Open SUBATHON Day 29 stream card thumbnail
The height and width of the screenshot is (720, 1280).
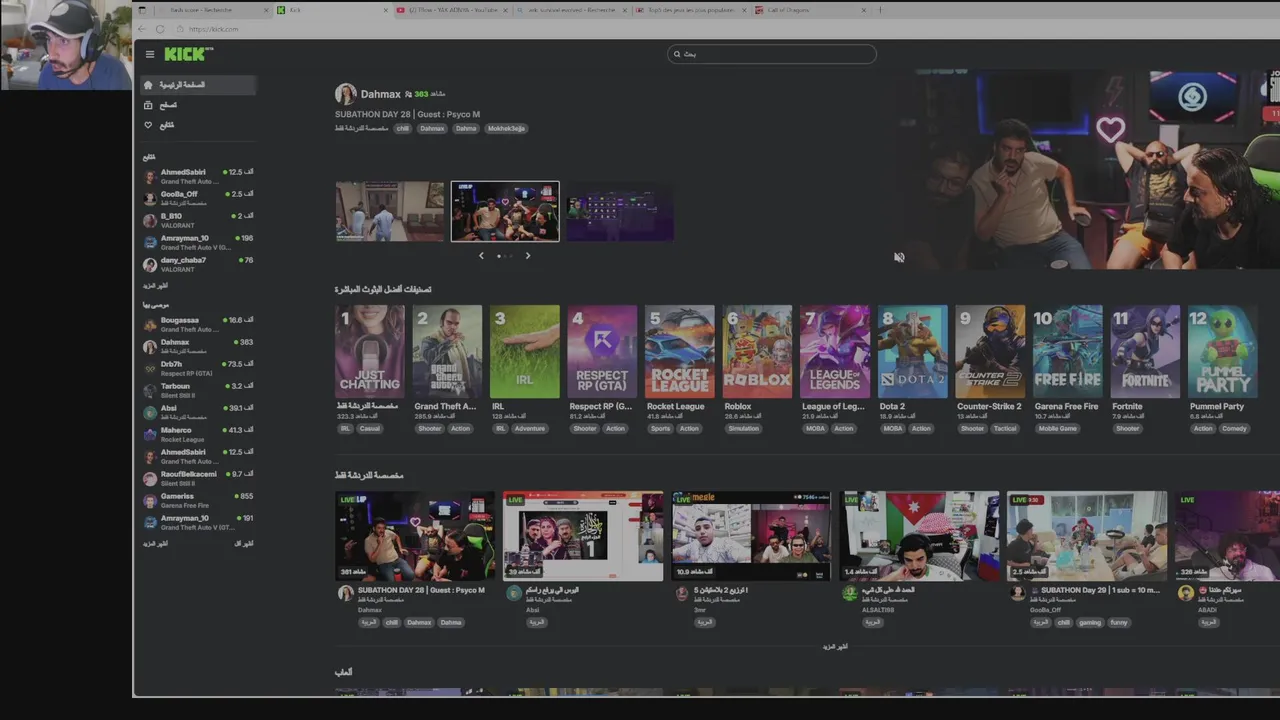coord(1087,535)
